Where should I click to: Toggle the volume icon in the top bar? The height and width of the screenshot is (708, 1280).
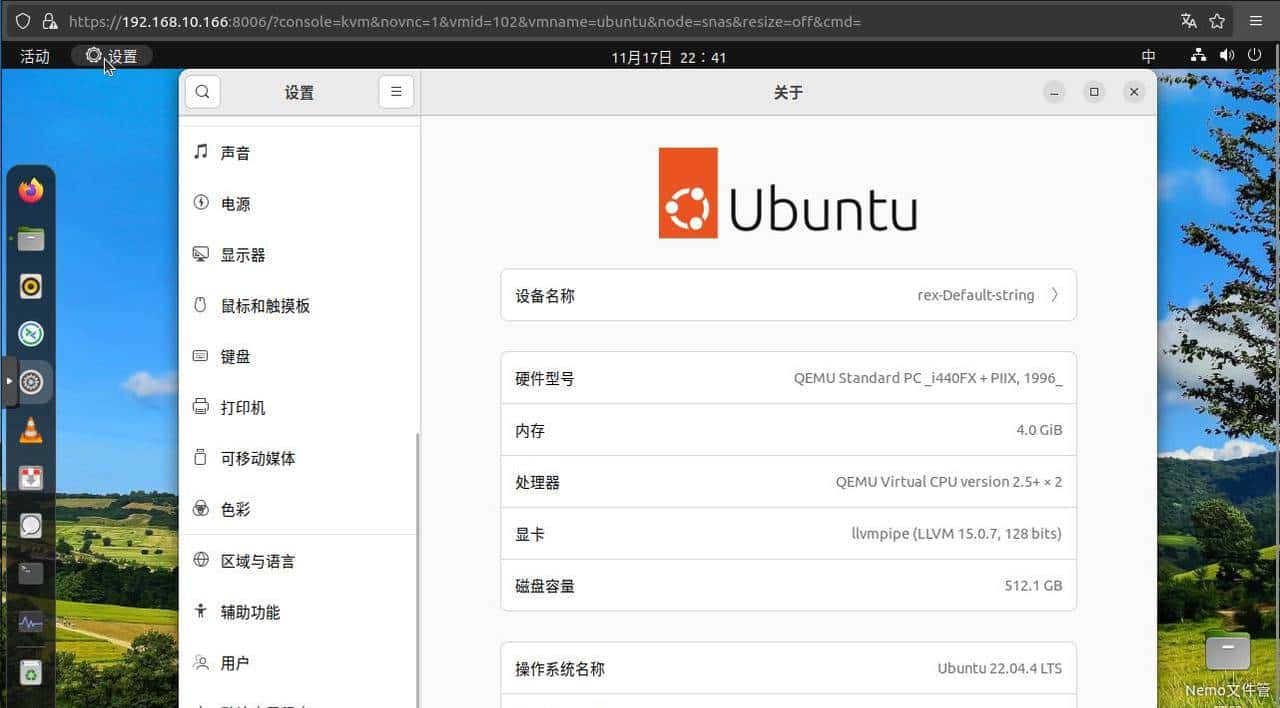coord(1227,57)
